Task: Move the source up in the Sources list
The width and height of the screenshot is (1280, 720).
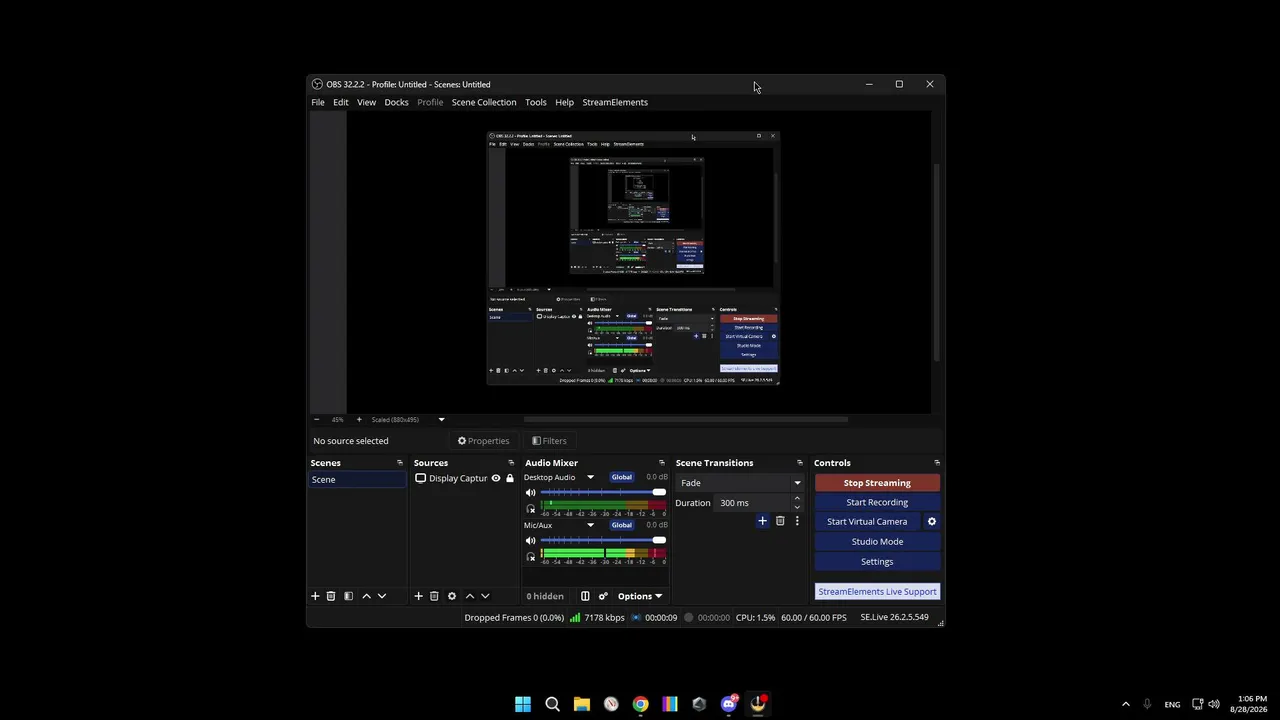Action: (470, 596)
